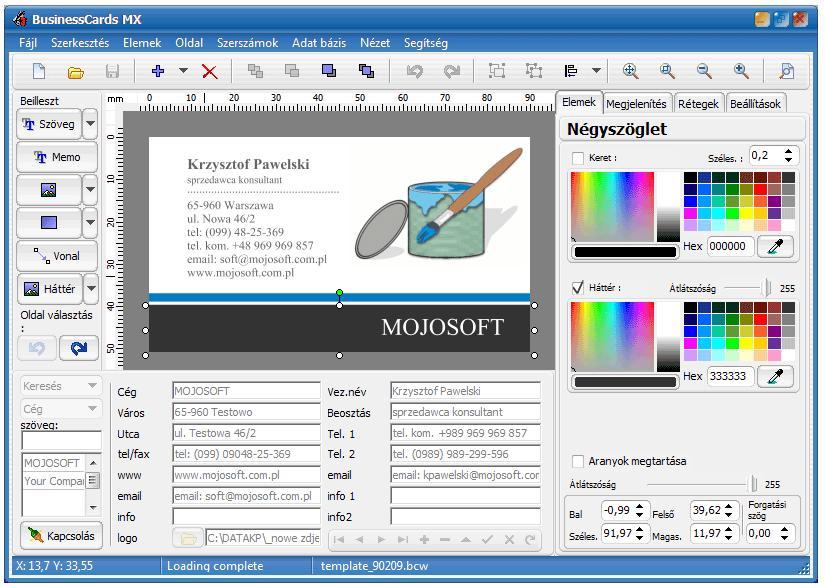Toggle the Arányok megtartása checkbox
The width and height of the screenshot is (825, 588).
(578, 461)
